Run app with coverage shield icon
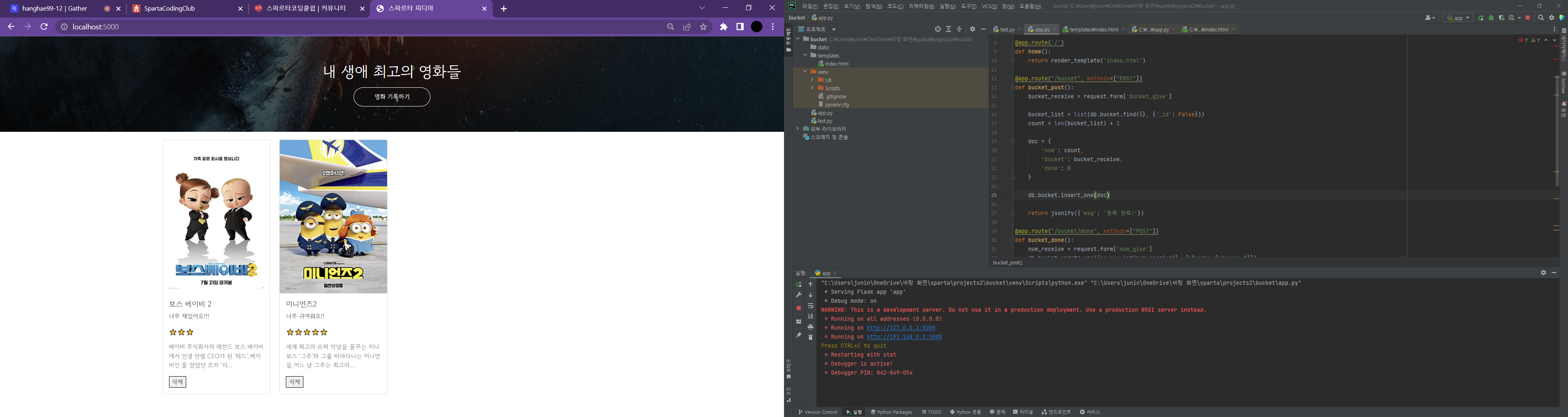 [x=1502, y=18]
